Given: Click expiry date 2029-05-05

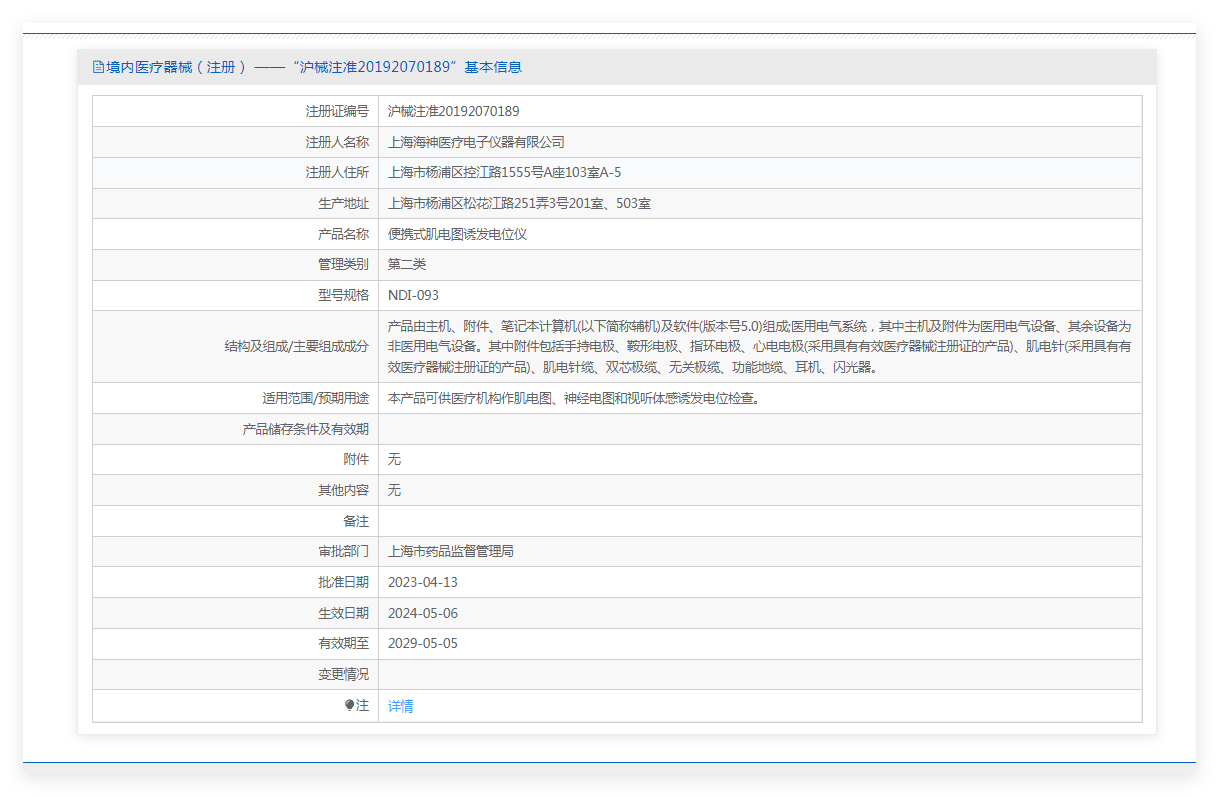Looking at the screenshot, I should pos(423,643).
